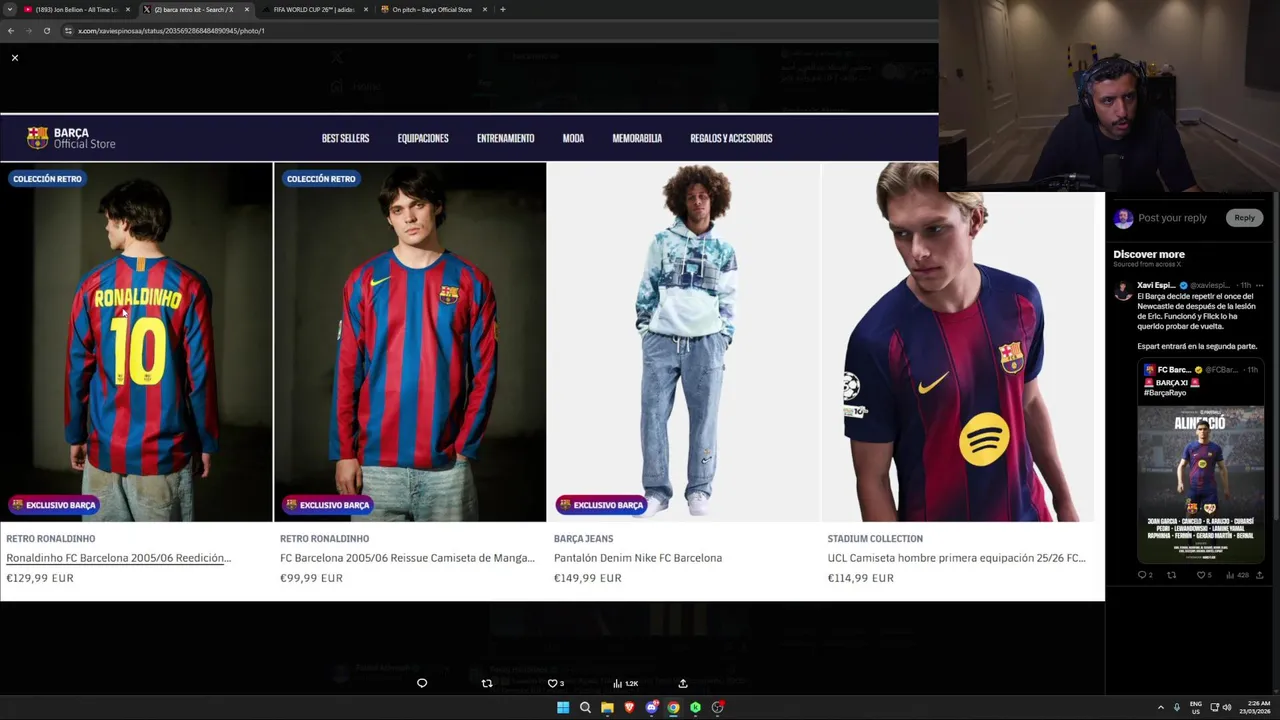This screenshot has height=720, width=1280.
Task: Open MEMORABILIA in the store menu
Action: tap(637, 138)
